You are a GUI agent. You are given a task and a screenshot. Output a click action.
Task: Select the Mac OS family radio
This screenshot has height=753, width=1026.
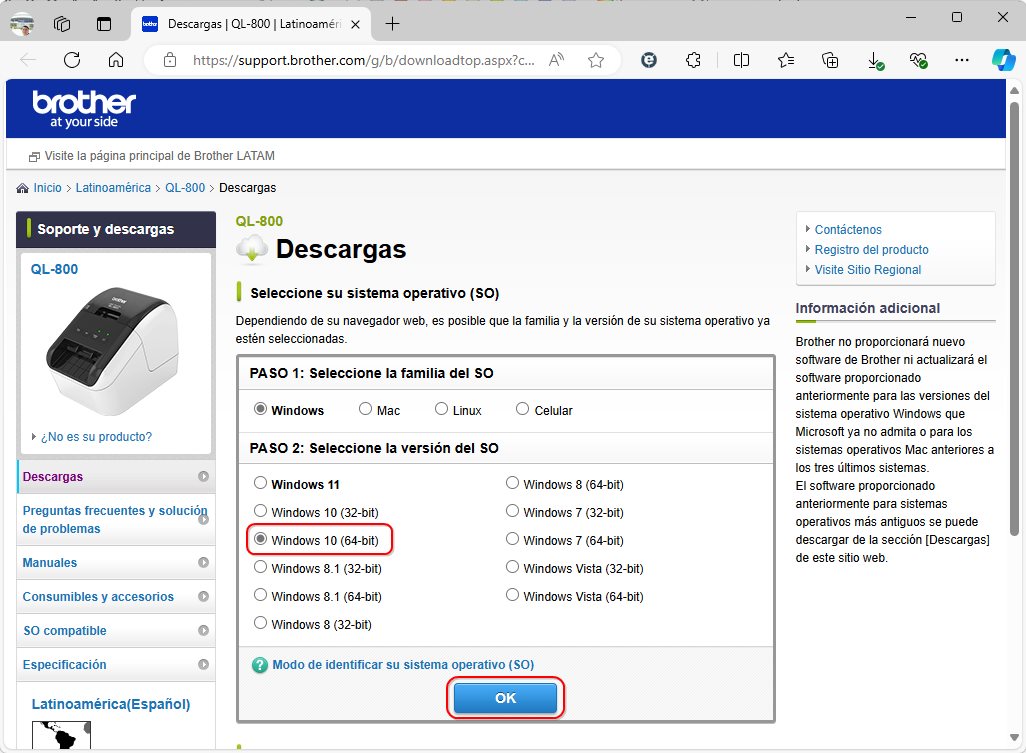point(365,409)
